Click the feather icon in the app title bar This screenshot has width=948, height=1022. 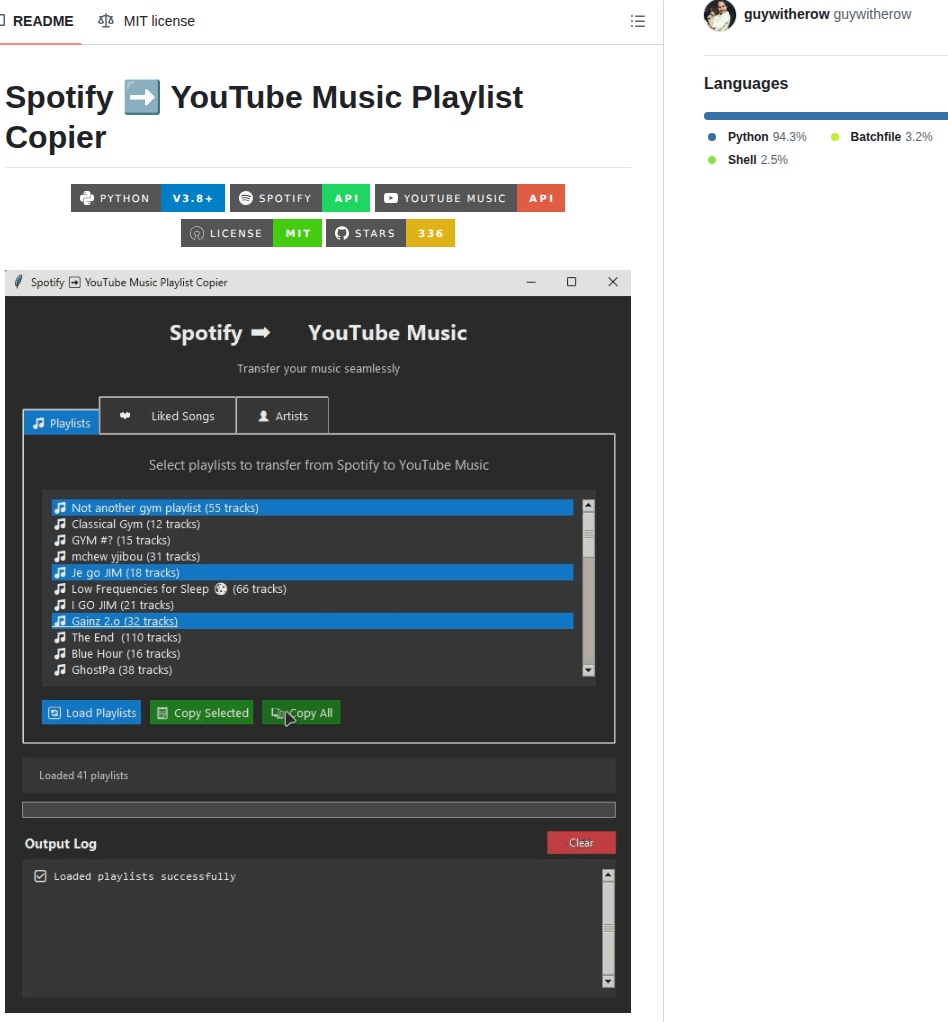[18, 282]
